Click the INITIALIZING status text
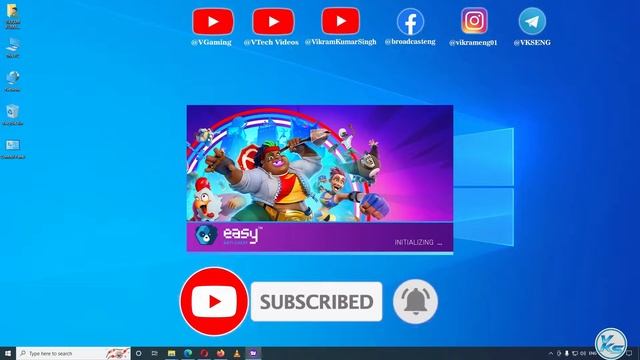This screenshot has width=640, height=360. click(418, 242)
